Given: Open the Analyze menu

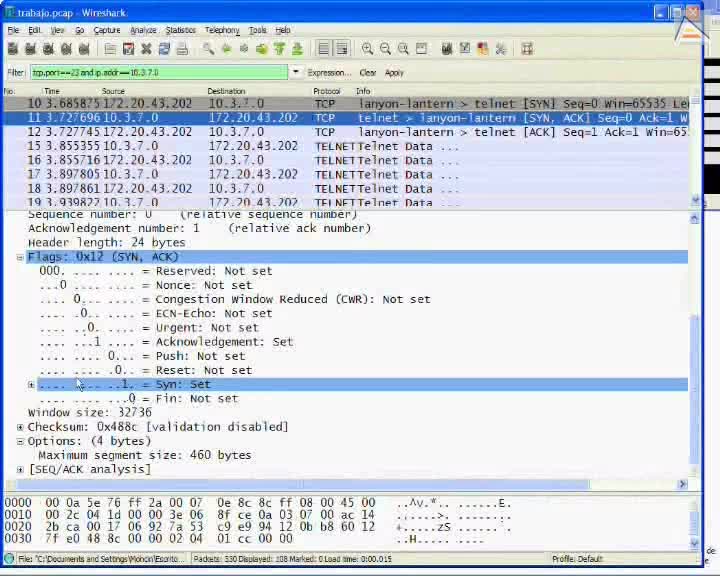Looking at the screenshot, I should (143, 30).
